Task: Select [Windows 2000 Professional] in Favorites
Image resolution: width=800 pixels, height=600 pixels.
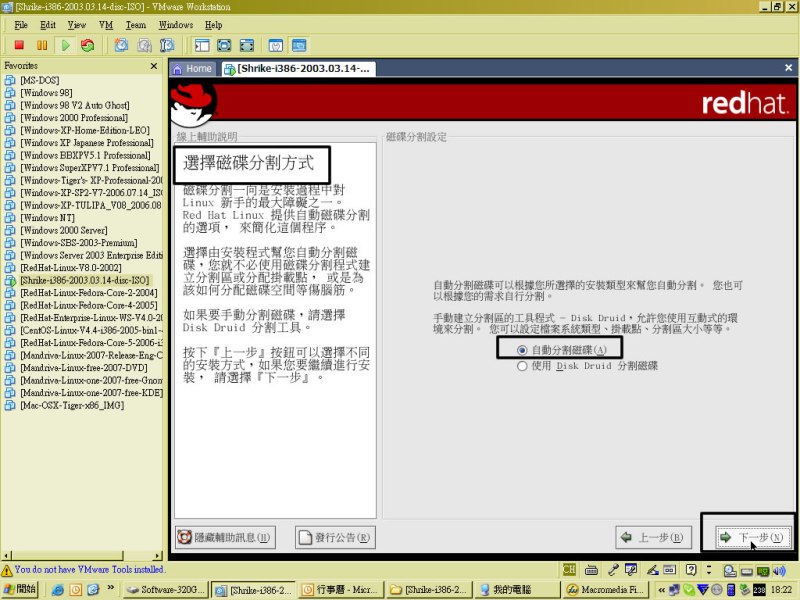Action: click(x=74, y=118)
